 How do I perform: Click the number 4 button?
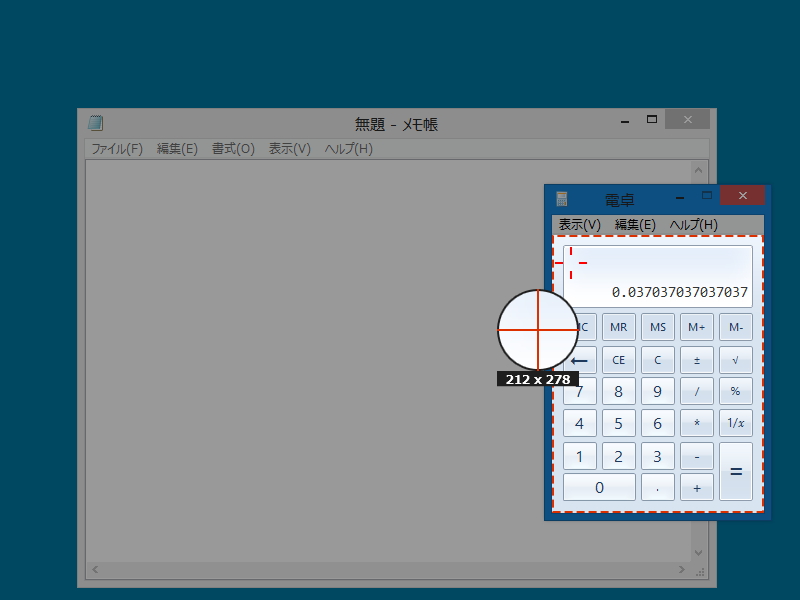tap(580, 423)
